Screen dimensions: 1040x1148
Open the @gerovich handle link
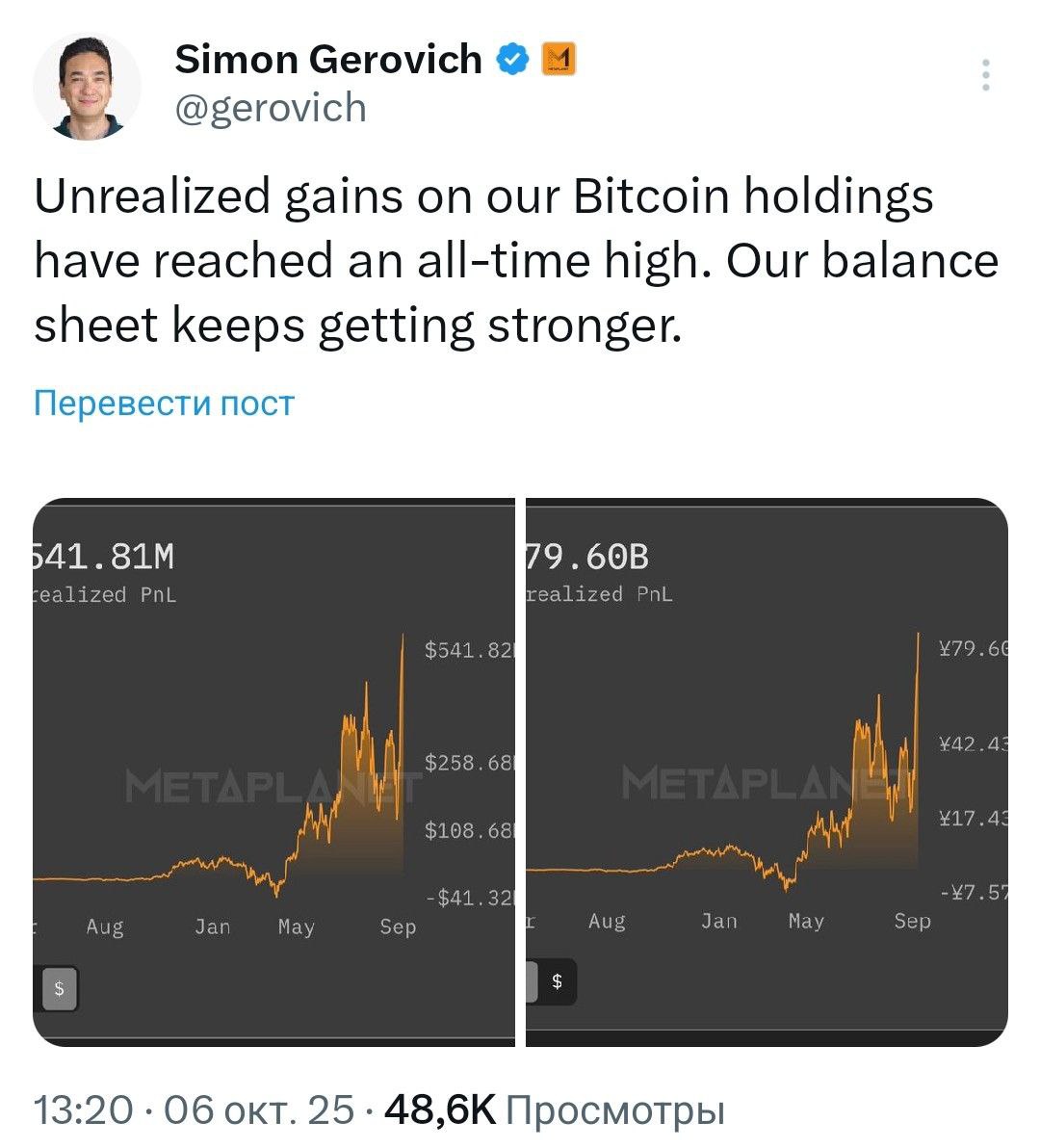click(x=271, y=108)
